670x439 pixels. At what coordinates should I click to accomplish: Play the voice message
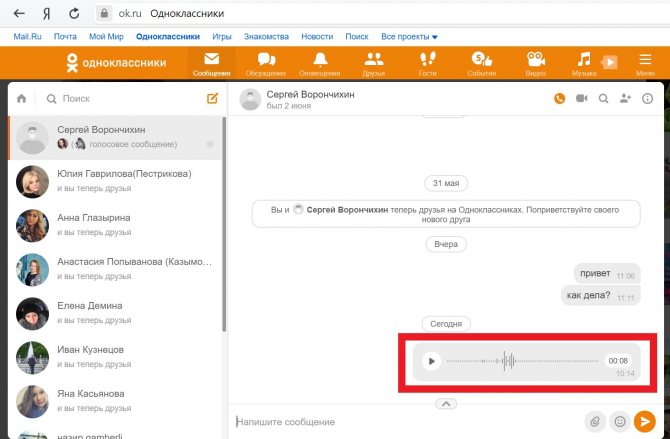click(x=431, y=361)
